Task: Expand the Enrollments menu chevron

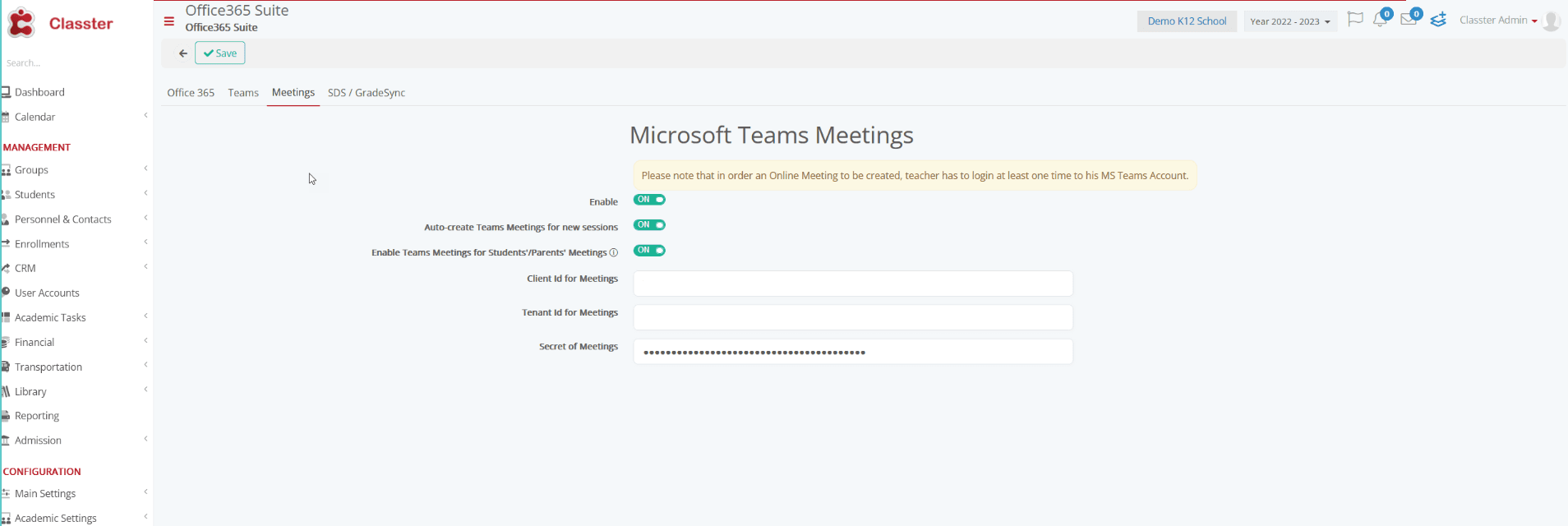Action: click(145, 242)
